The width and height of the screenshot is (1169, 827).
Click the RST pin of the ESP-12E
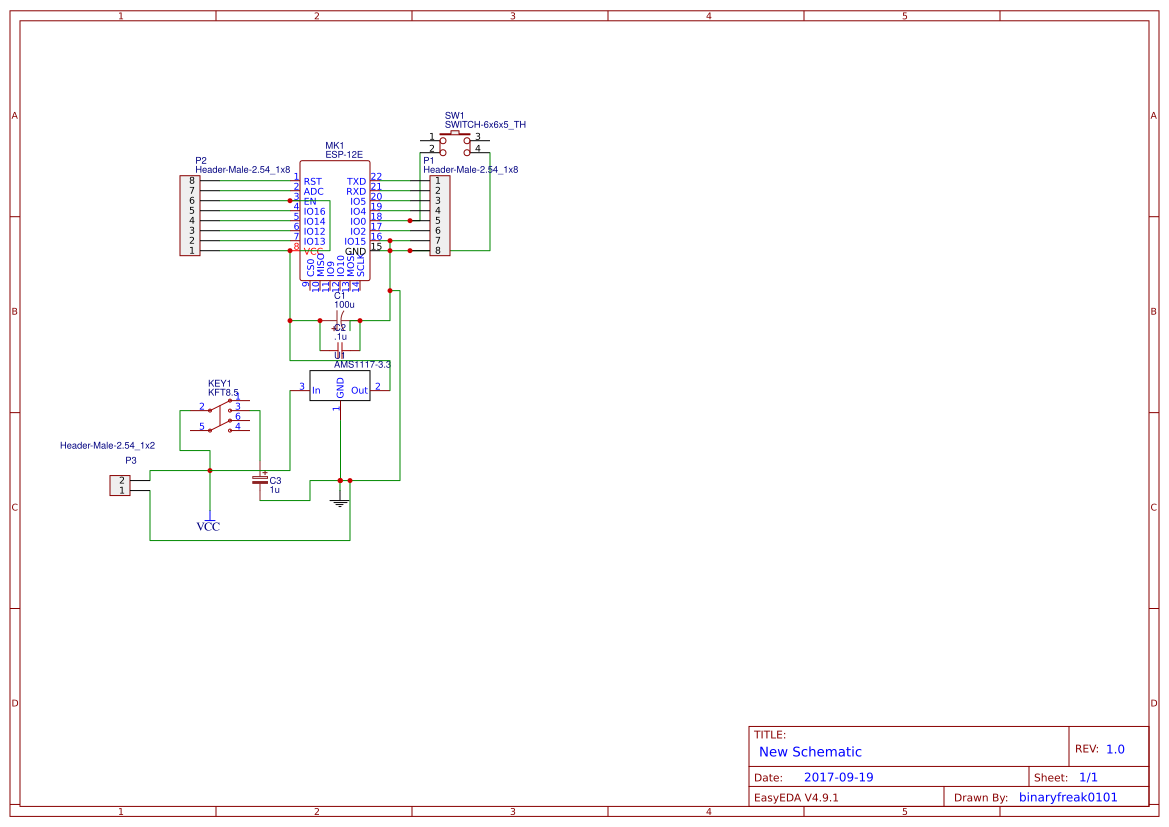coord(310,182)
